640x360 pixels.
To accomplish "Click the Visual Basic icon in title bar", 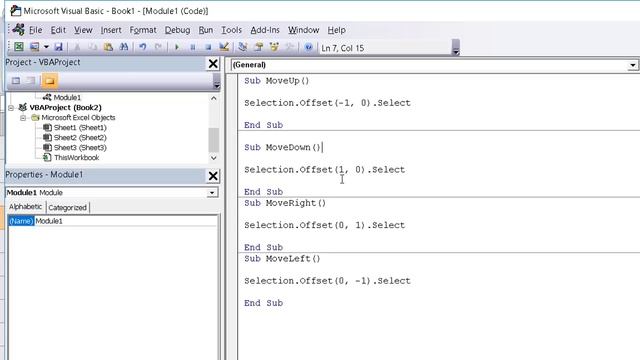I will click(16, 11).
